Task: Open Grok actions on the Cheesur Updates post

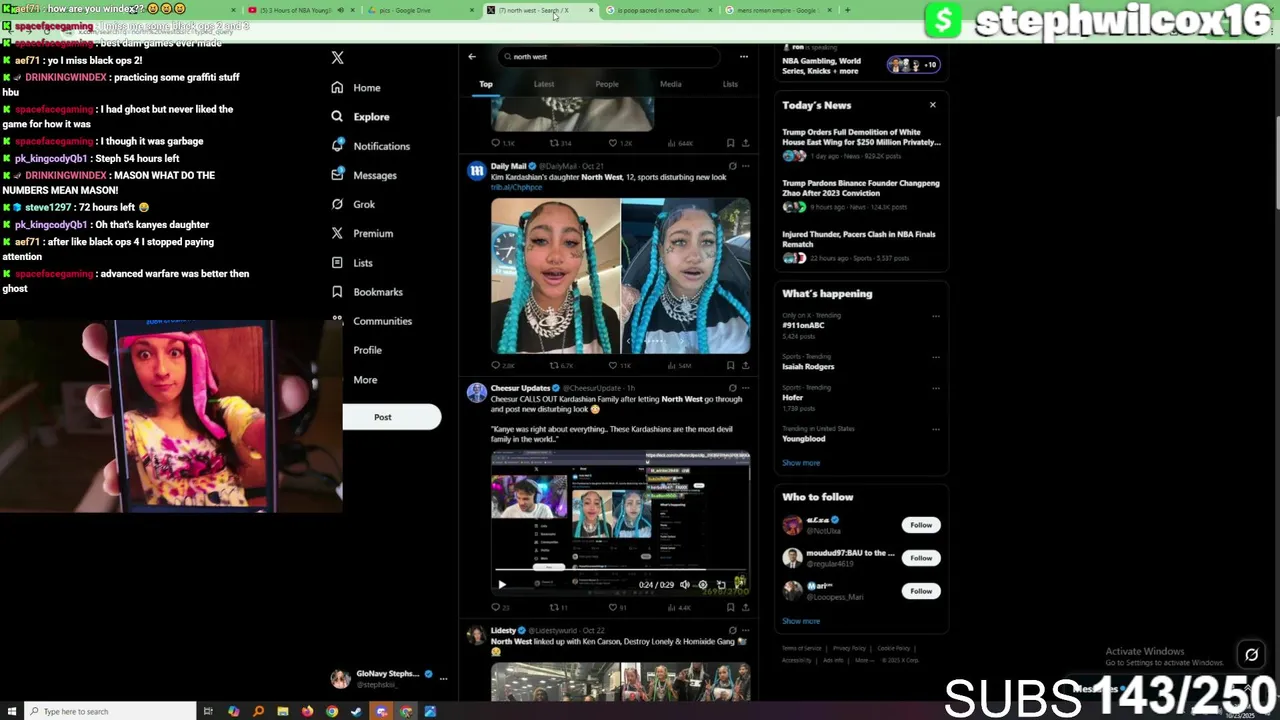Action: (732, 388)
